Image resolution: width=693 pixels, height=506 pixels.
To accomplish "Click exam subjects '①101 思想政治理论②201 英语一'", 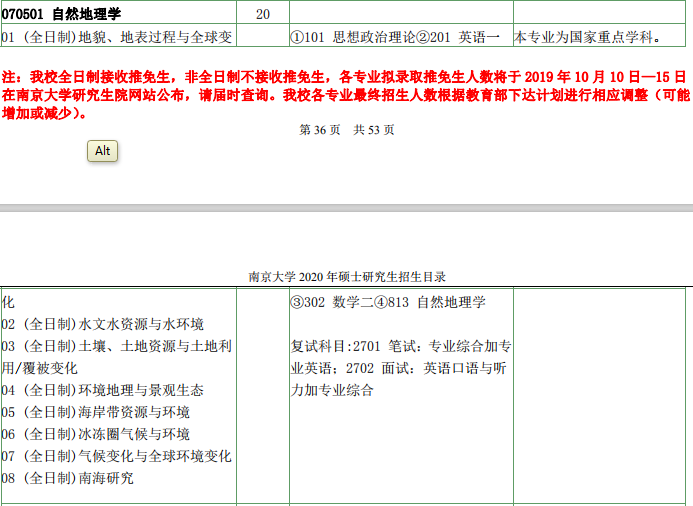I will pos(395,37).
